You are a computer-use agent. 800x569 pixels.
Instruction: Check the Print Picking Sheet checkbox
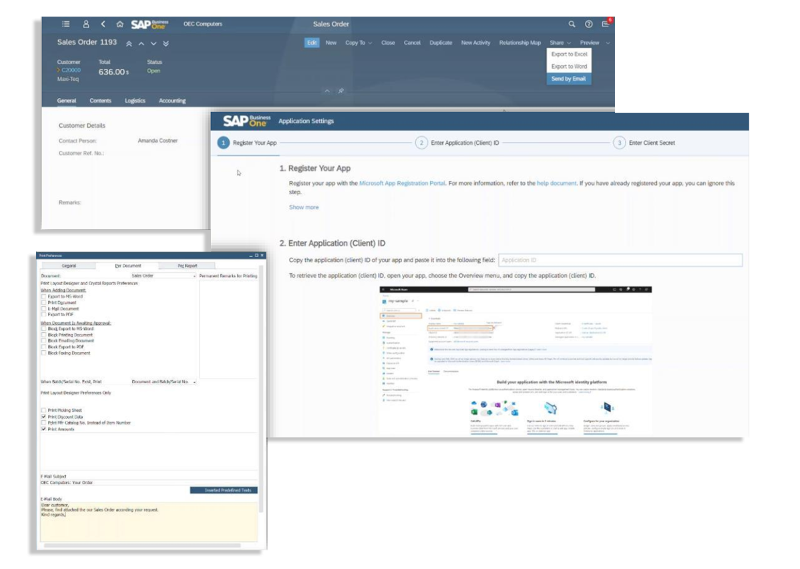43,410
